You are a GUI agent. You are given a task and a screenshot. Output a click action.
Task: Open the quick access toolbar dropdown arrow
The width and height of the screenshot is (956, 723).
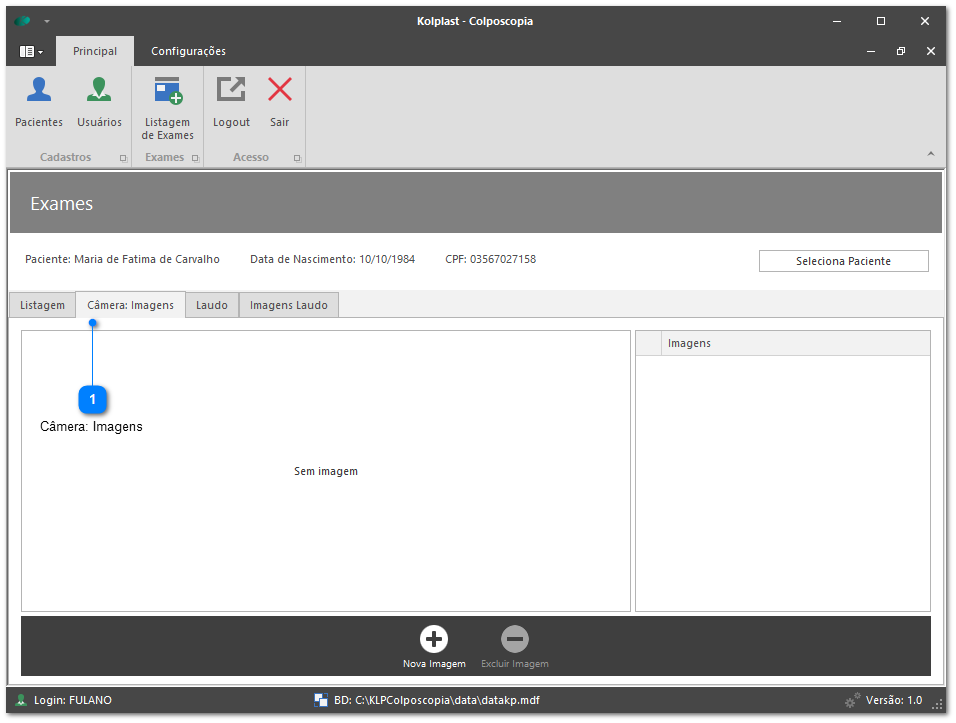[x=47, y=21]
